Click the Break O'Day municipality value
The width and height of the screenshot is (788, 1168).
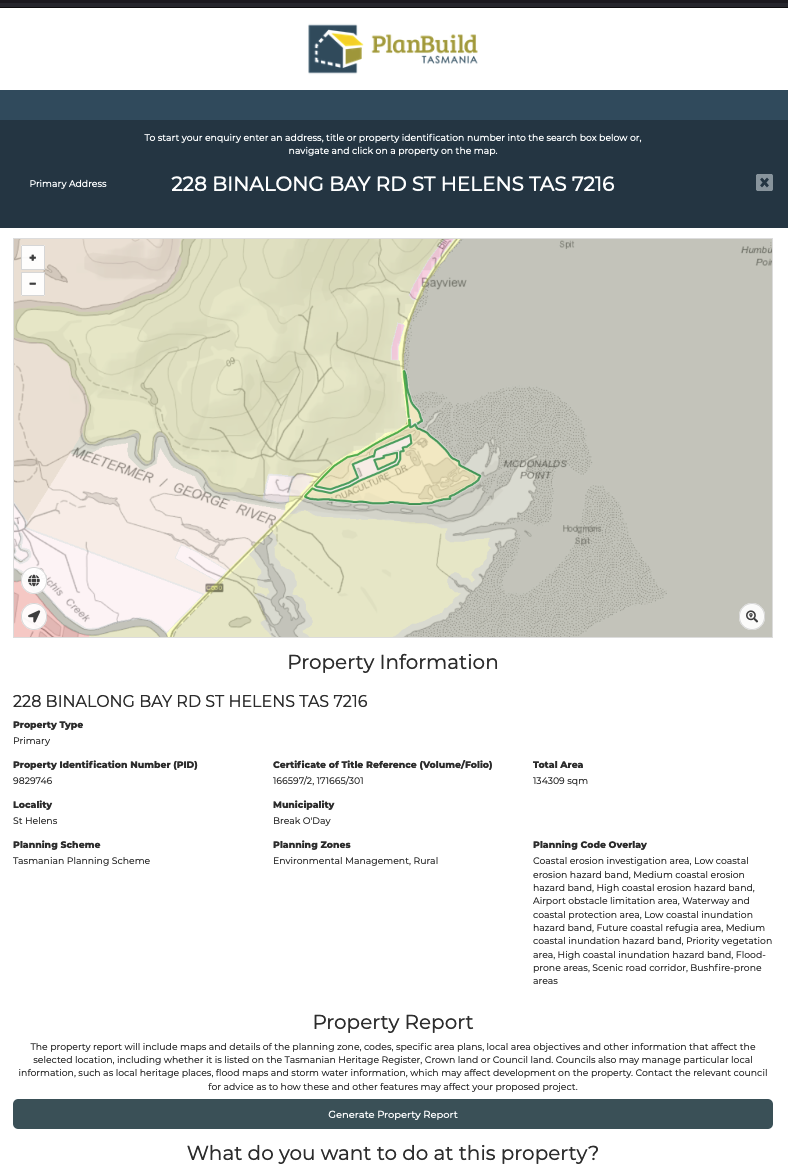302,821
